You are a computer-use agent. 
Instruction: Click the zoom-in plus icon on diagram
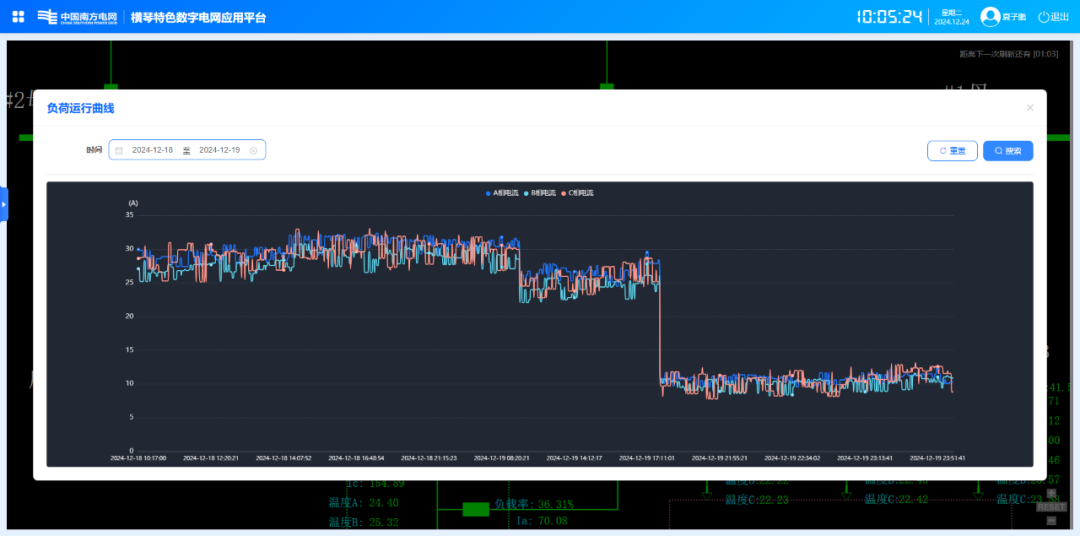[1051, 493]
